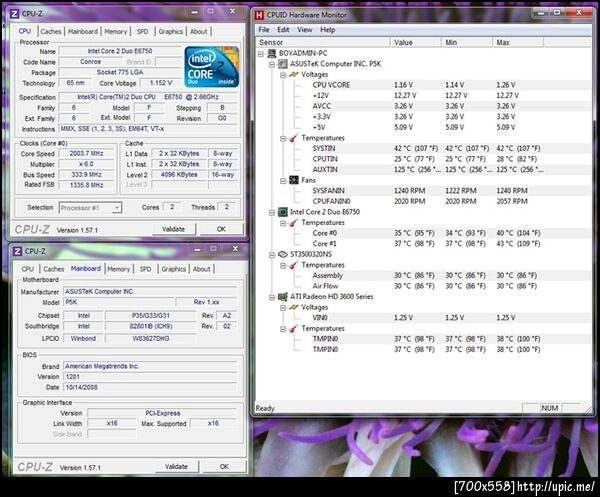Select the CPUFANIN0 fan row
Image resolution: width=600 pixels, height=497 pixels.
[423, 201]
